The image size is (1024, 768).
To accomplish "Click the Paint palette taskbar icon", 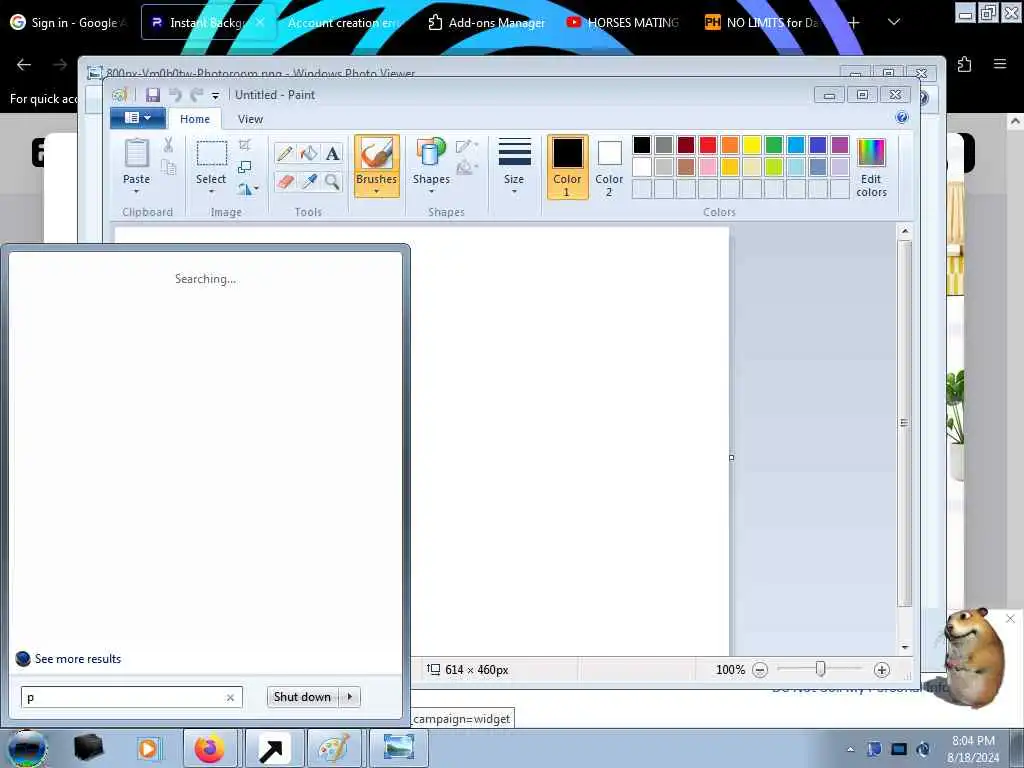I will click(334, 748).
